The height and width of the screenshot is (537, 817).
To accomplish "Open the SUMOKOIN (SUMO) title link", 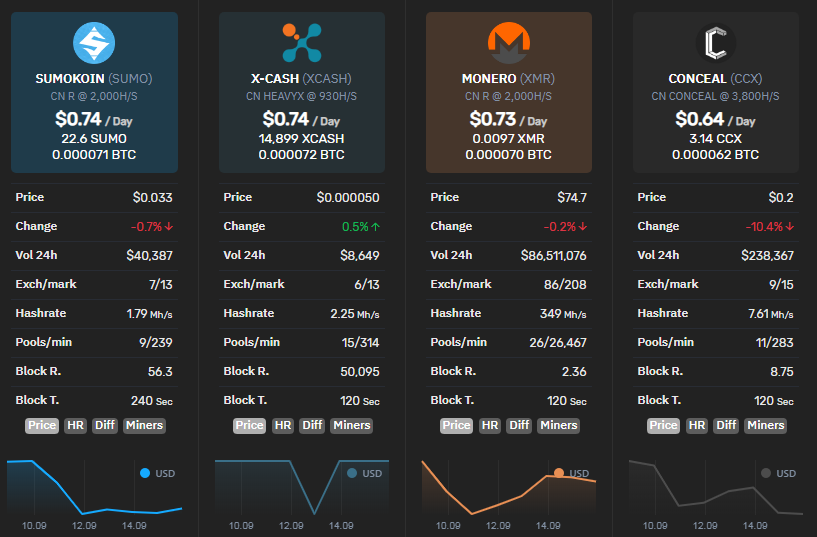I will tap(94, 79).
